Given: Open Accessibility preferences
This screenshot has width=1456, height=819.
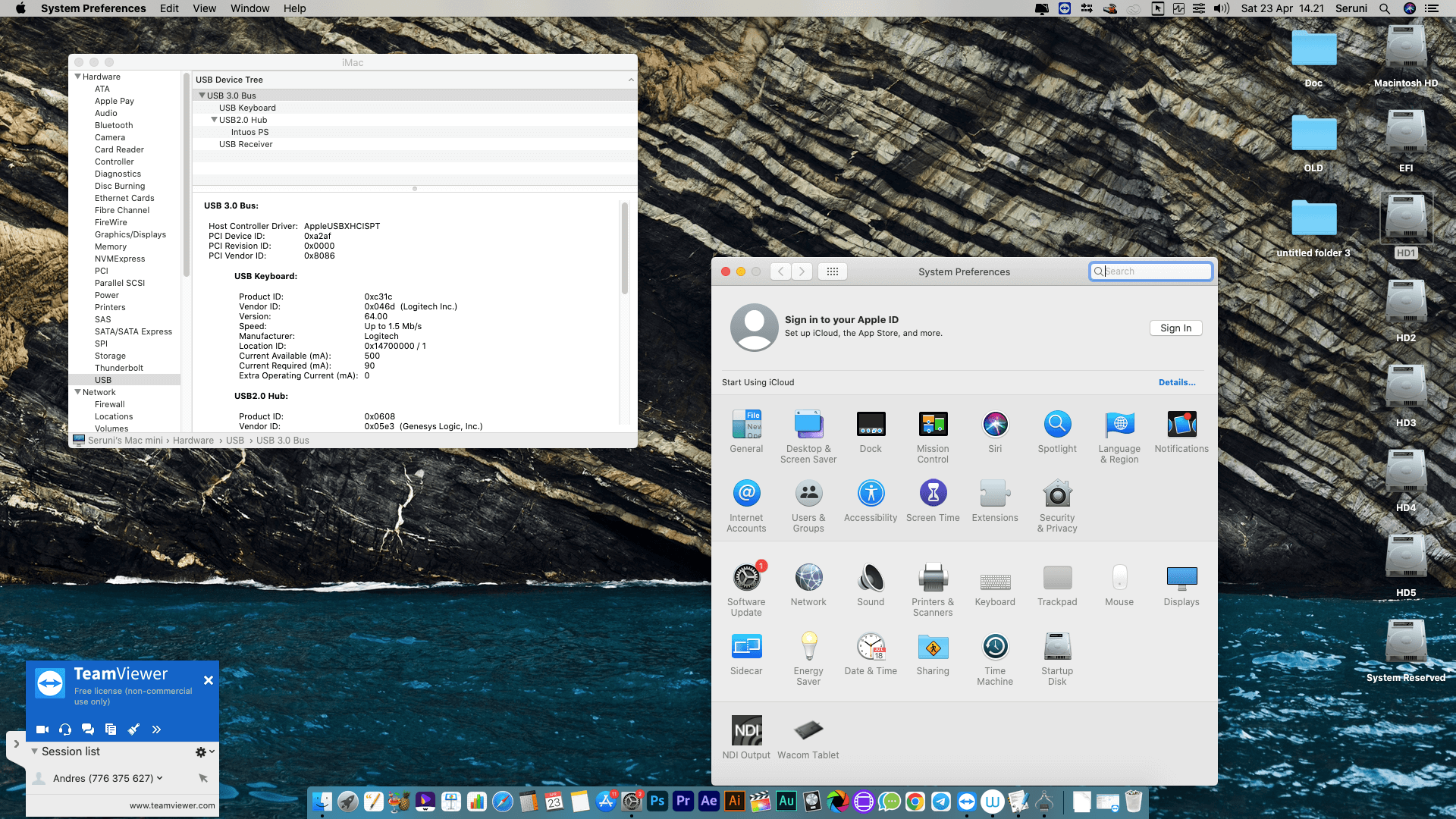Looking at the screenshot, I should 871,501.
